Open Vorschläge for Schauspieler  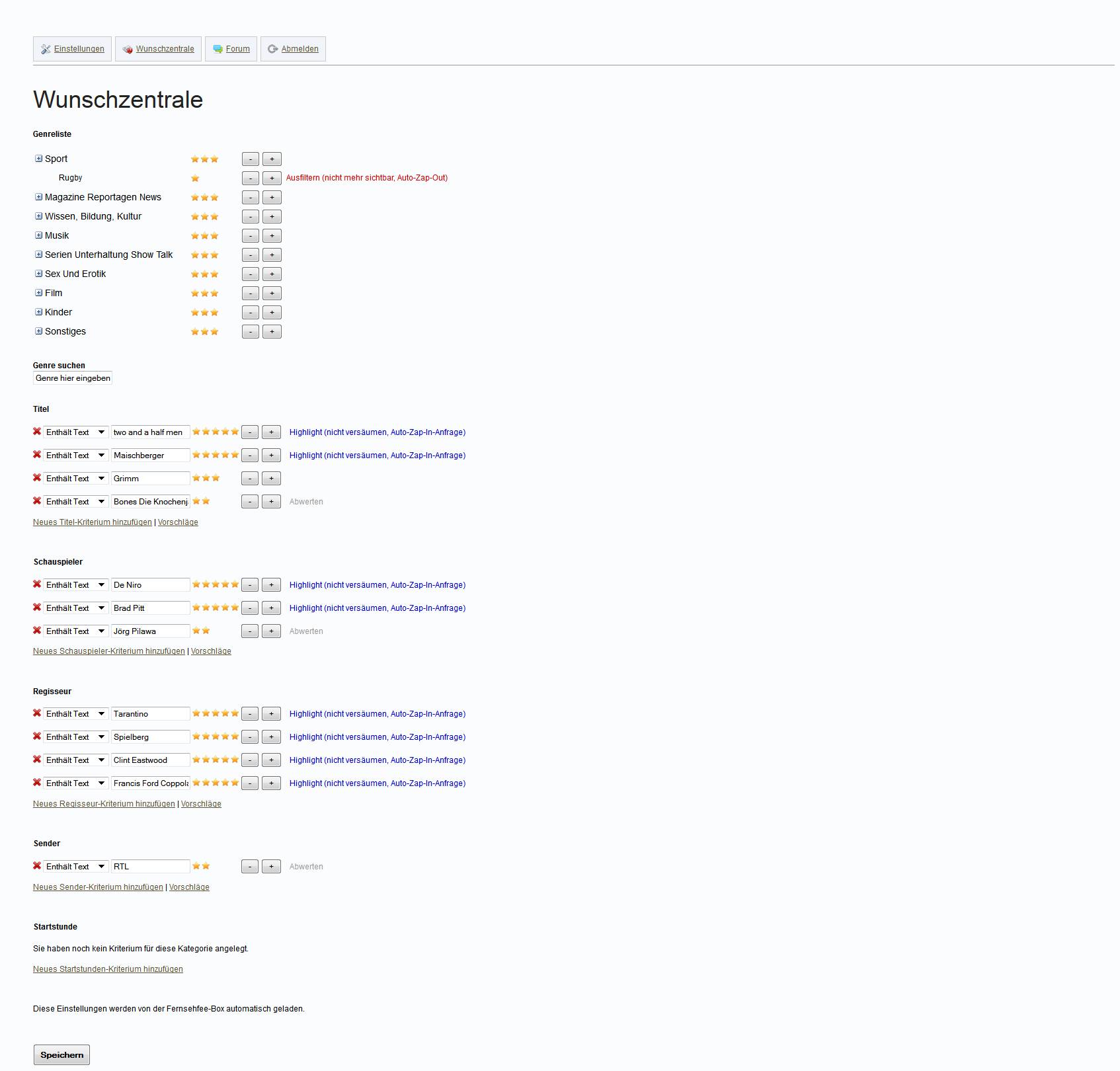pos(211,651)
